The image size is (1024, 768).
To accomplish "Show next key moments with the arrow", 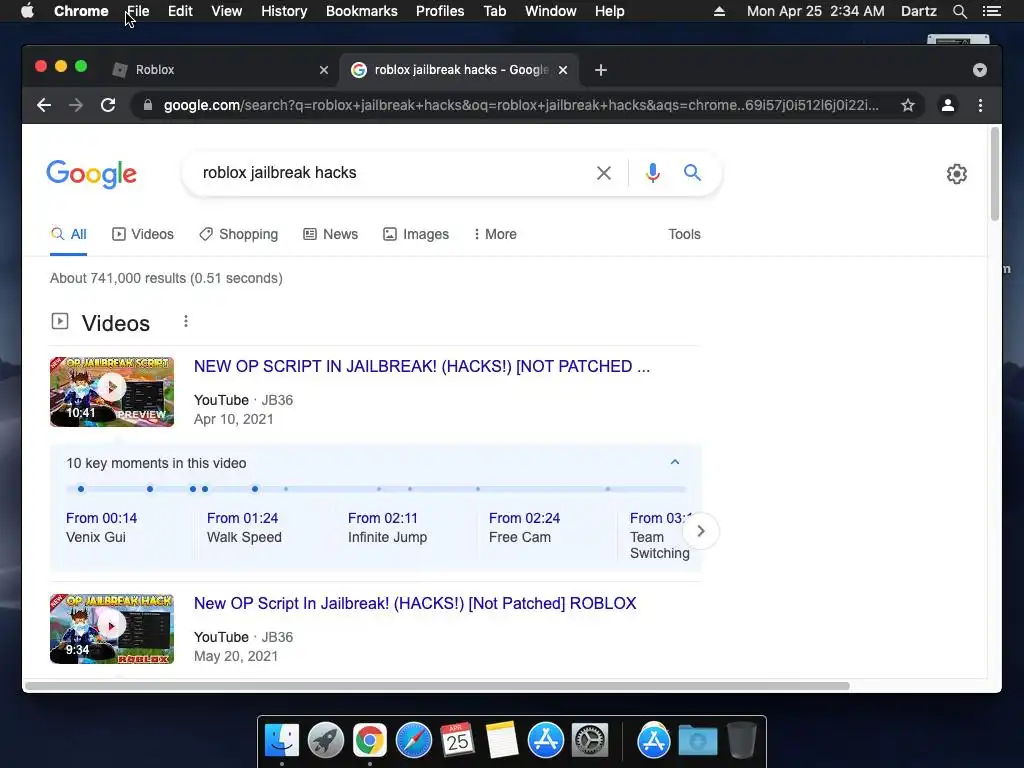I will click(x=701, y=531).
